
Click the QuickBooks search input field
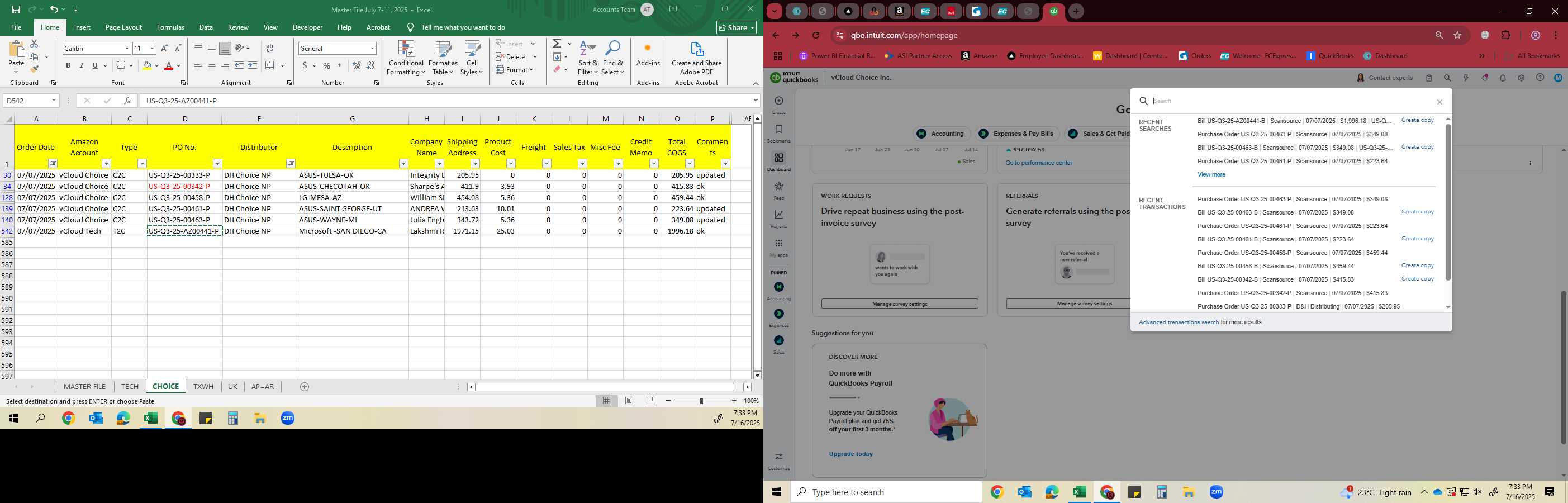pyautogui.click(x=1290, y=101)
